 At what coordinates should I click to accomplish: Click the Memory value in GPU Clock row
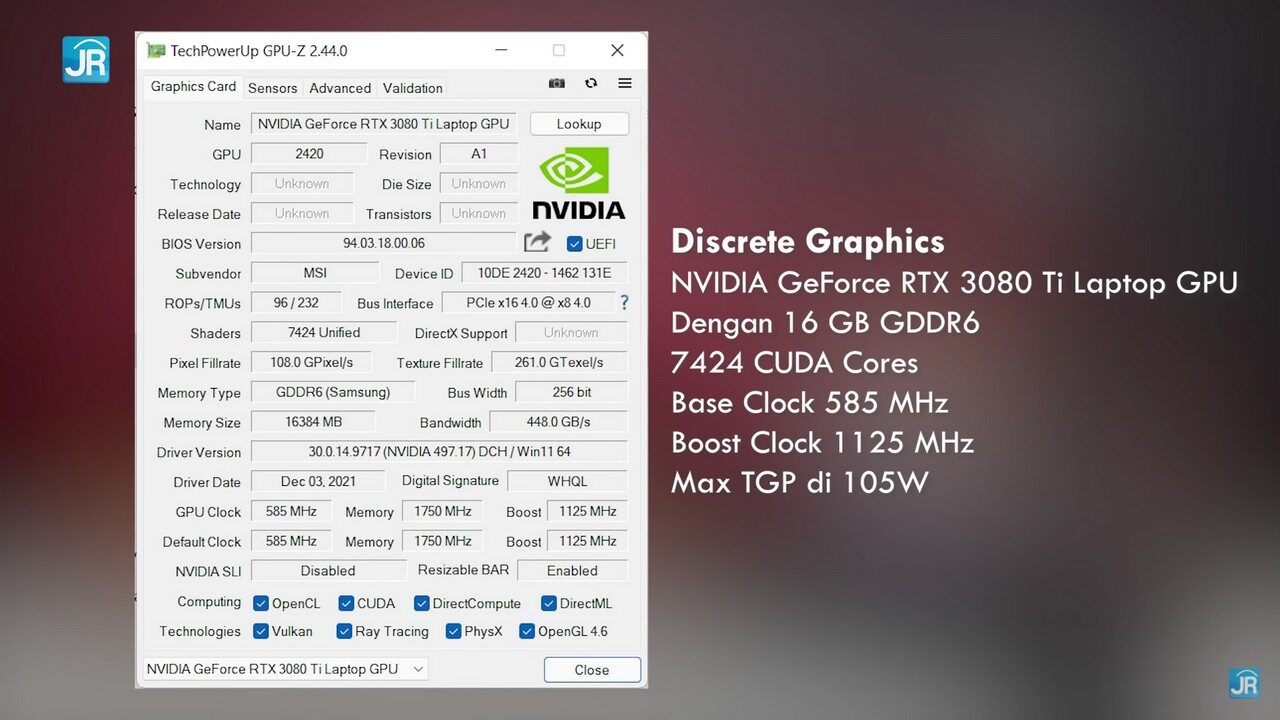[442, 512]
